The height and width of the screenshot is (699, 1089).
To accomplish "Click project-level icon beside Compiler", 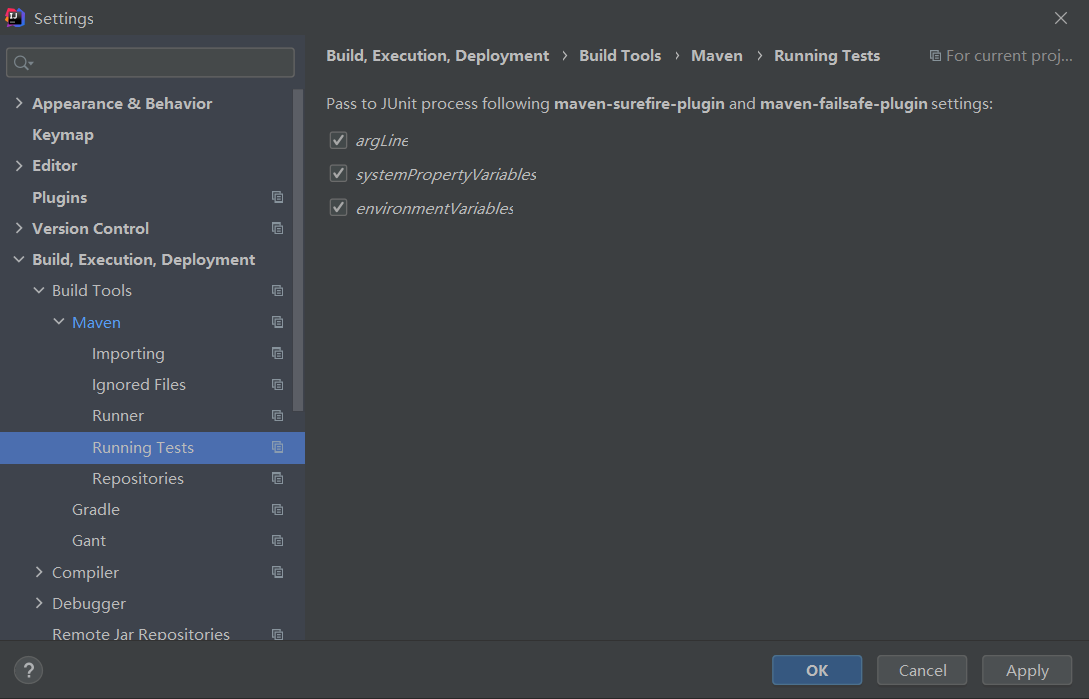I will point(278,573).
